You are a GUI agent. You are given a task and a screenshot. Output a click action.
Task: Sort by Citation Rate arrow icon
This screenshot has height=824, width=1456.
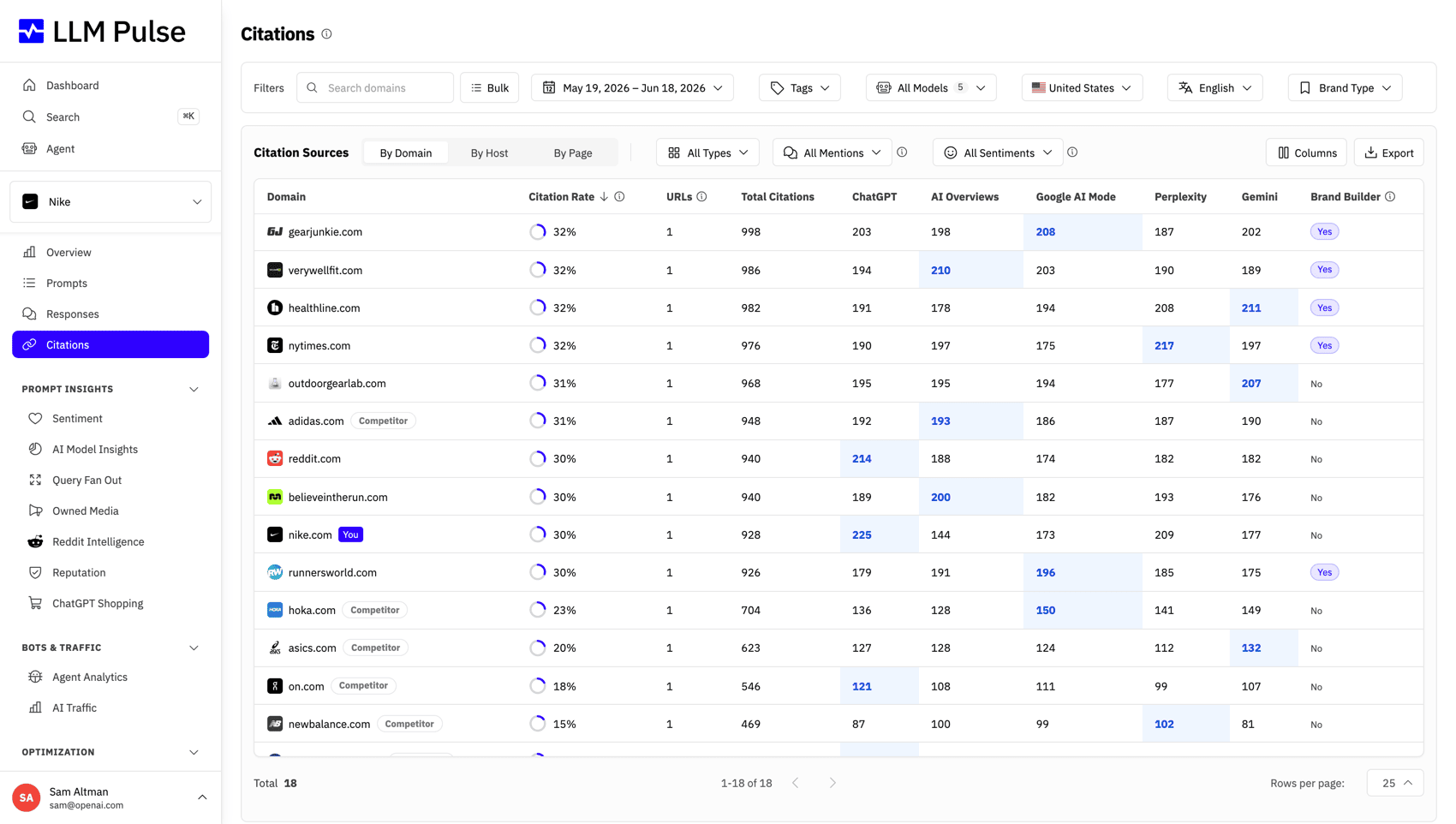click(604, 197)
